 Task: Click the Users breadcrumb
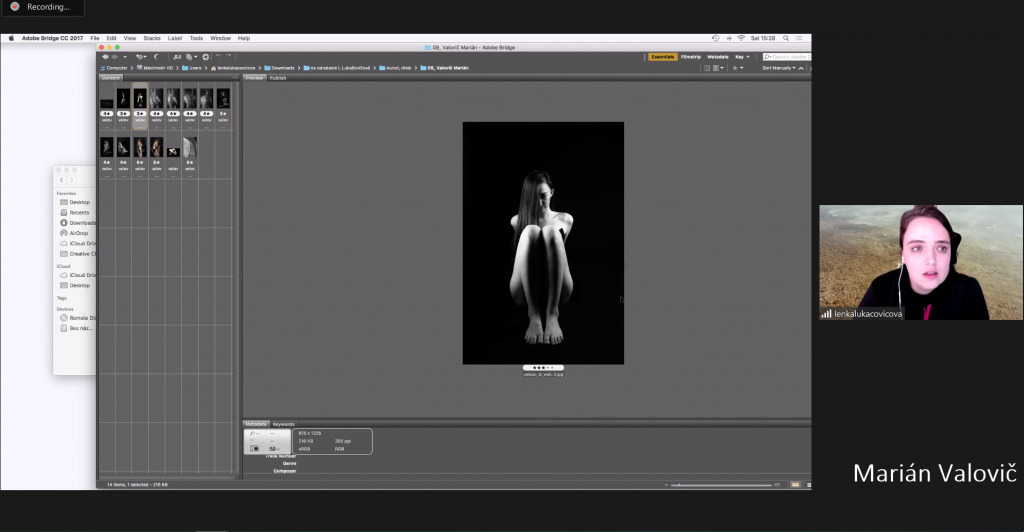pos(191,68)
